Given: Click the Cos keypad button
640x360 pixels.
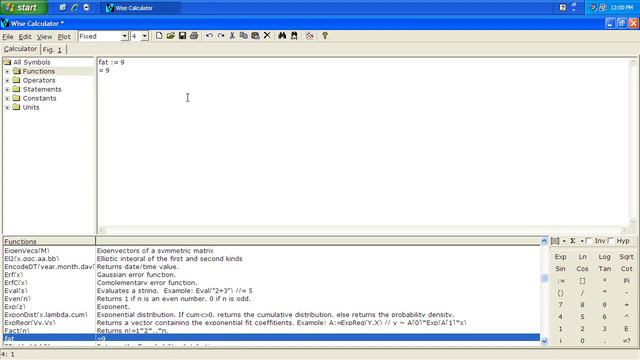Looking at the screenshot, I should [582, 269].
